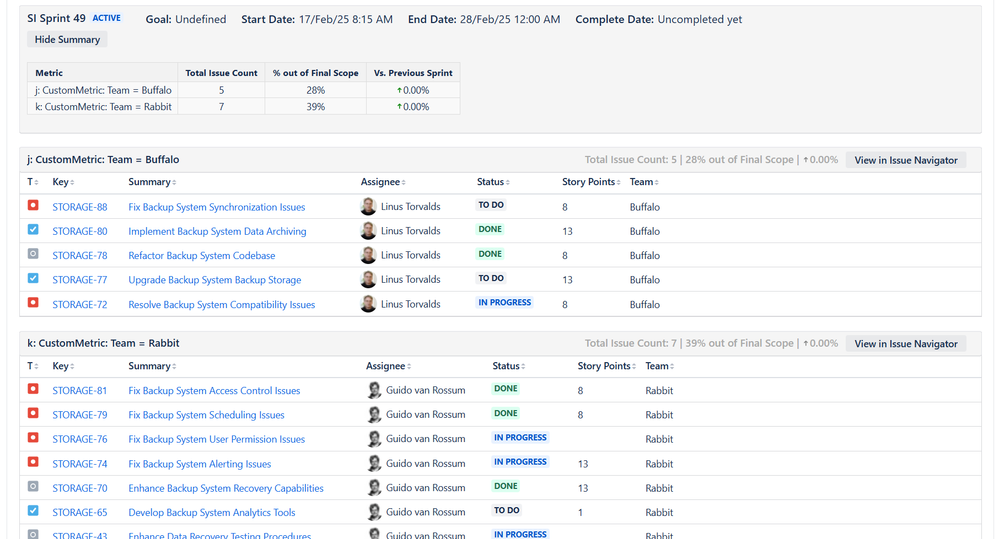View Rabbit issues in Issue Navigator

coord(905,343)
